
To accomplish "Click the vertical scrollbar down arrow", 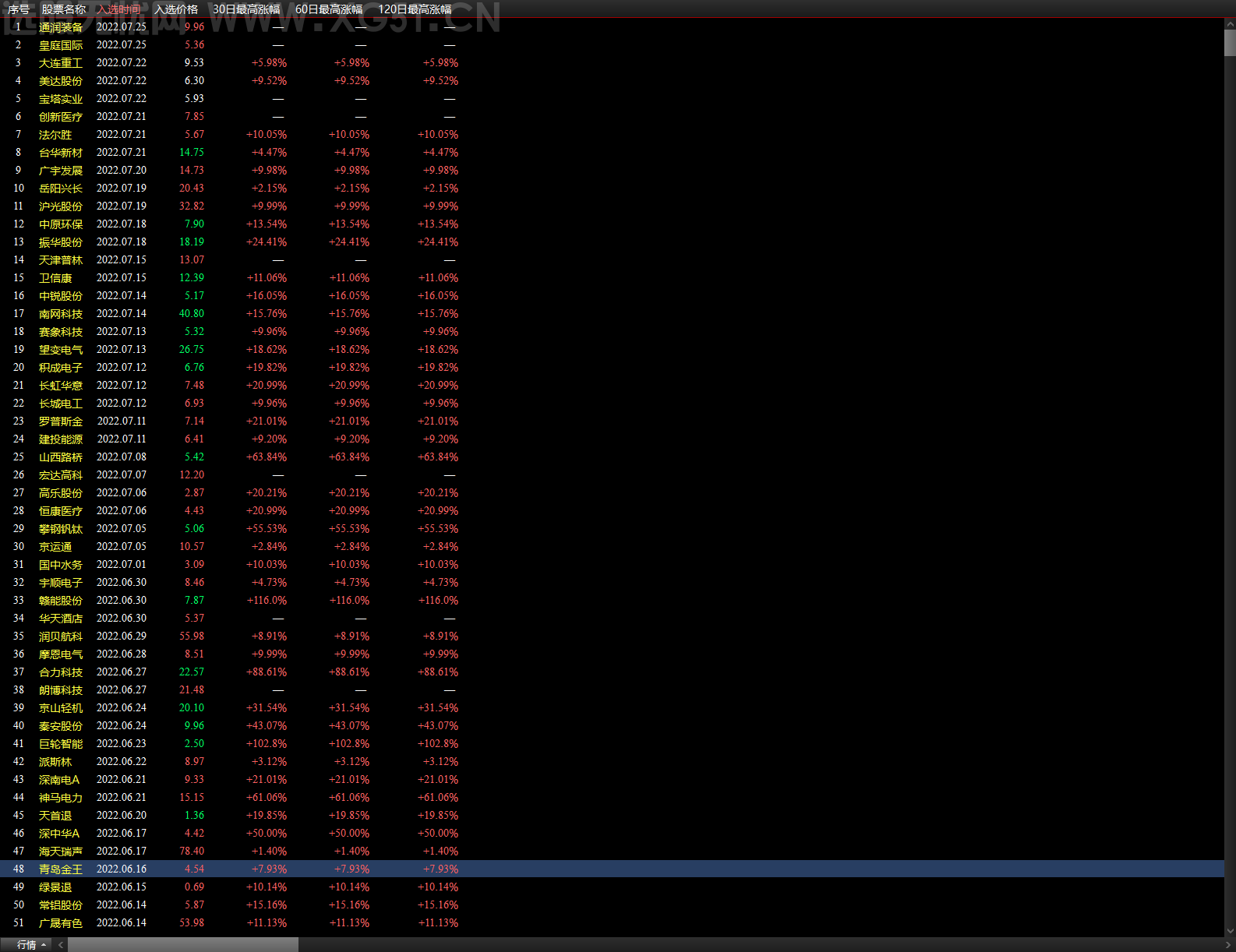I will [x=1230, y=931].
